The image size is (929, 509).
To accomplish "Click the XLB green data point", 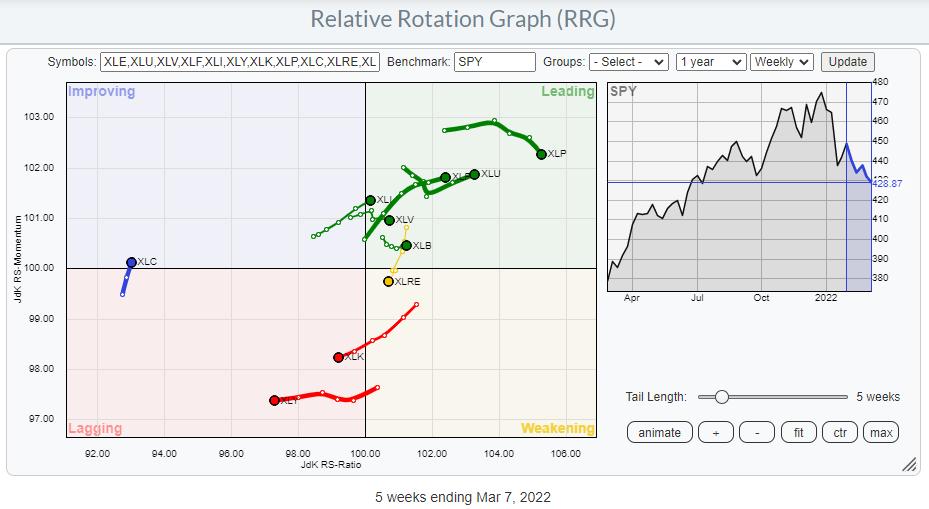I will pyautogui.click(x=406, y=245).
